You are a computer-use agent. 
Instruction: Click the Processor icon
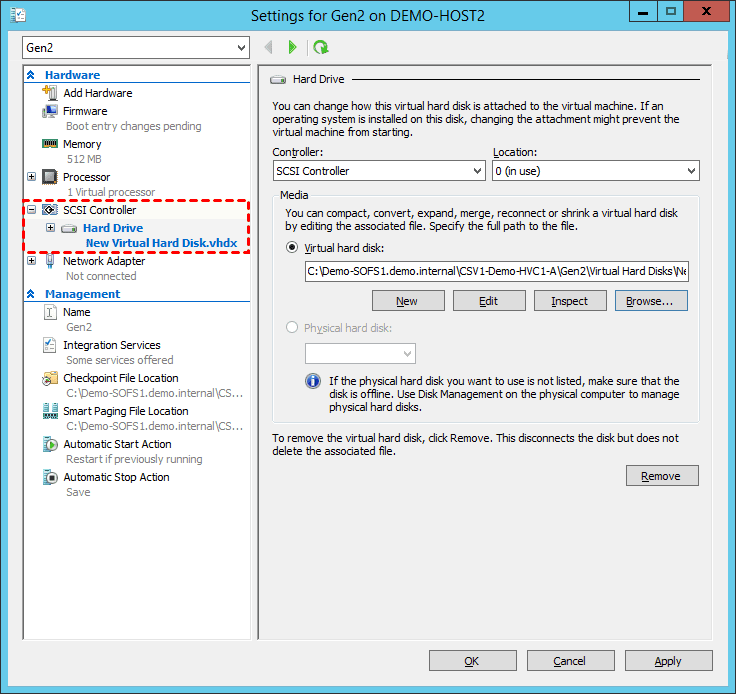coord(50,177)
